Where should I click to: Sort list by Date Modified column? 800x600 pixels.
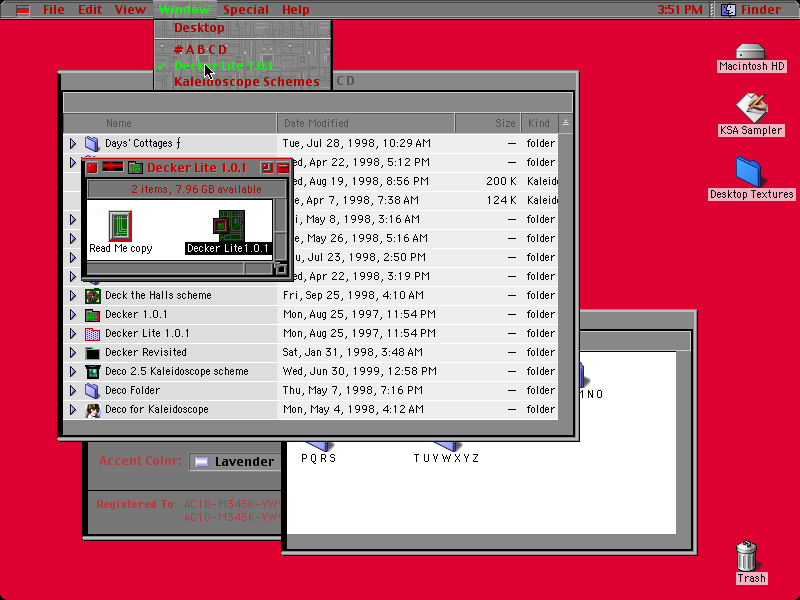[x=366, y=123]
